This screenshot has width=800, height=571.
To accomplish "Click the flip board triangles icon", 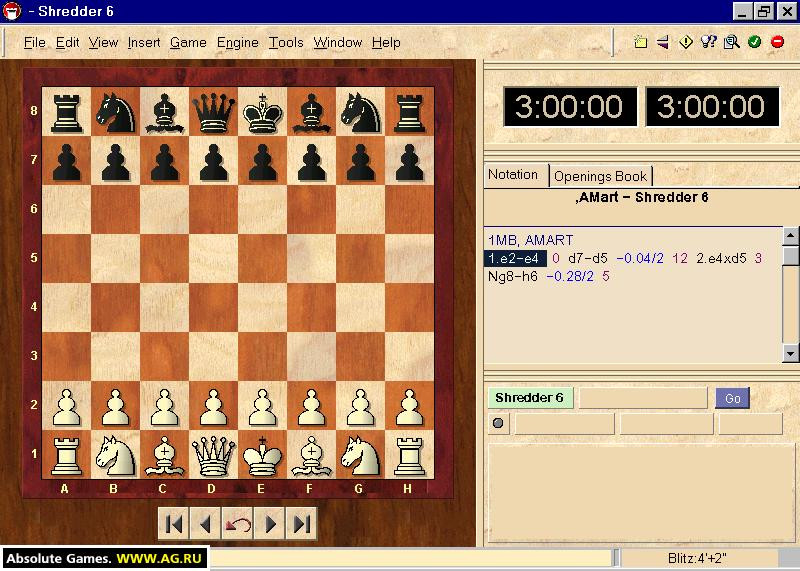I will tap(663, 42).
